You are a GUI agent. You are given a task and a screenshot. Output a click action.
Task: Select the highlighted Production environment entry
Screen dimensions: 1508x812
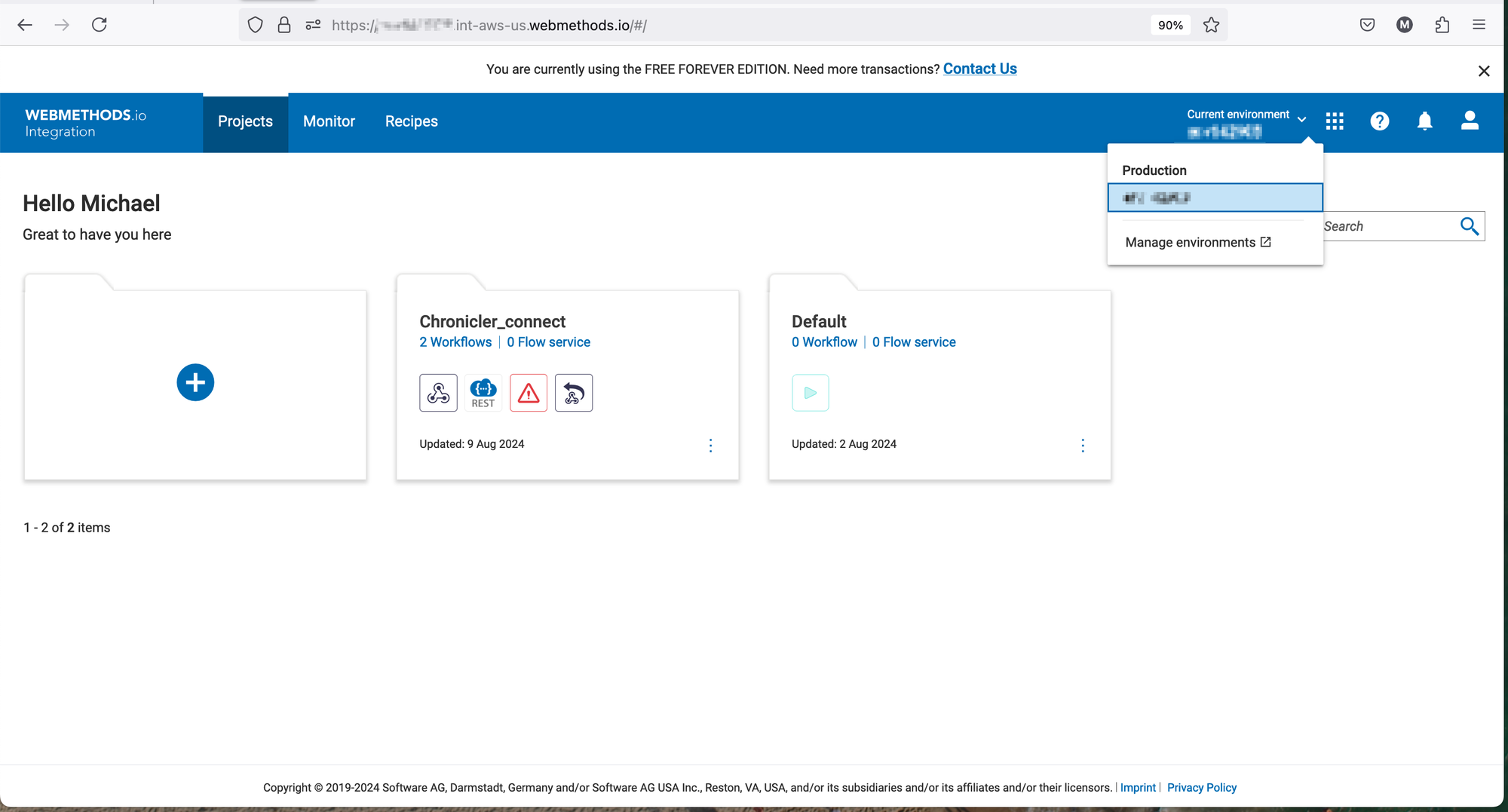pos(1215,198)
